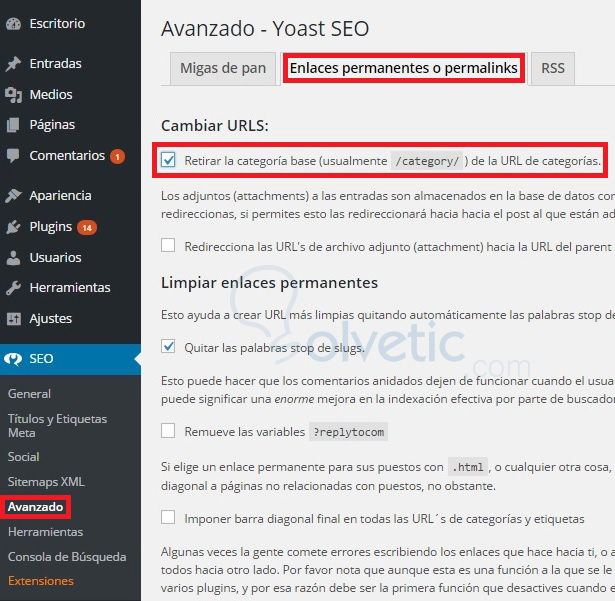Select the SEO menu item
The width and height of the screenshot is (615, 601).
click(71, 359)
